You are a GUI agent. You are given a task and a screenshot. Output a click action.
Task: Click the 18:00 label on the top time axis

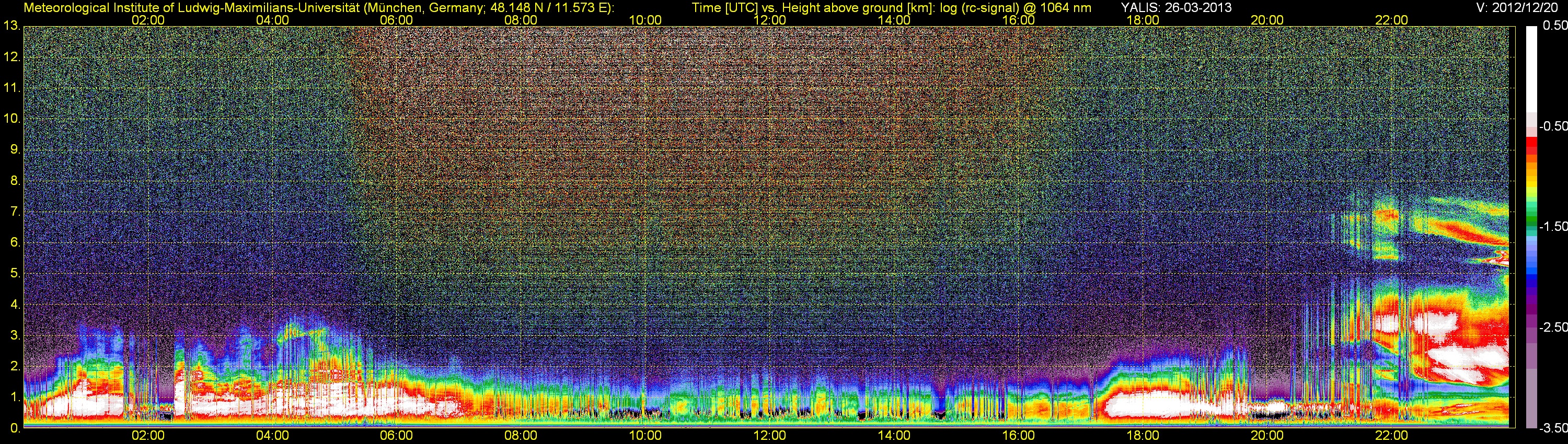1143,20
